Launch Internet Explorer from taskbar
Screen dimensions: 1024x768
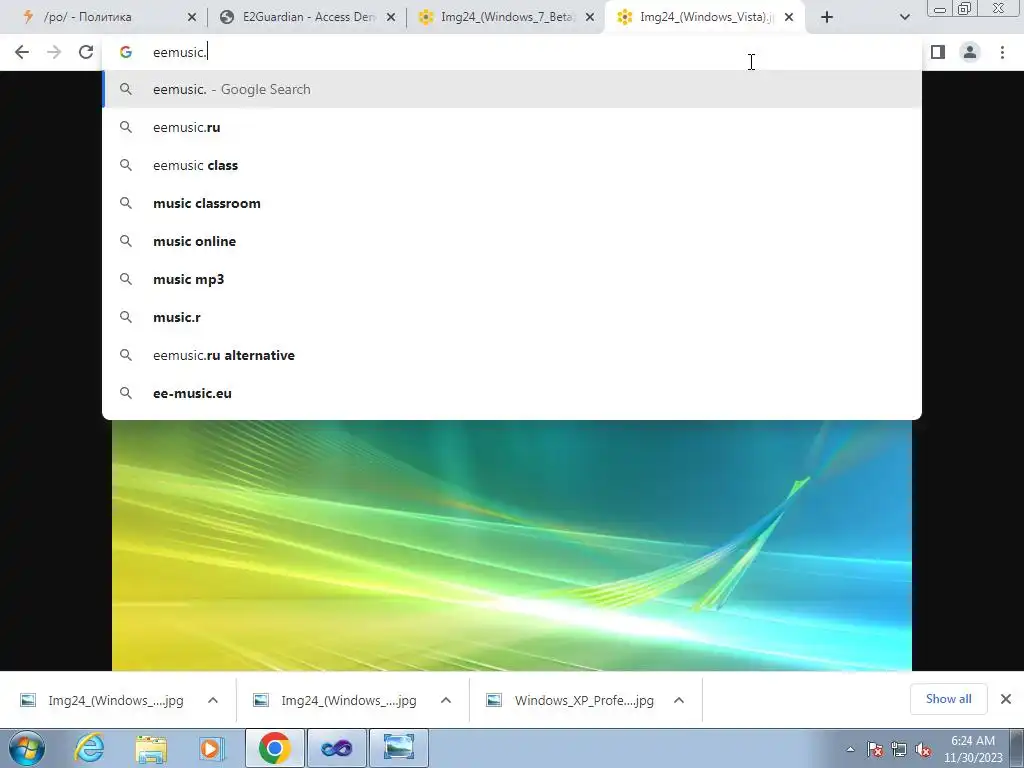click(x=89, y=748)
